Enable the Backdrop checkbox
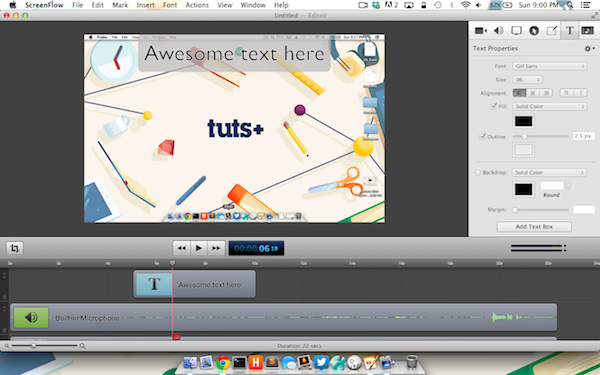Screen dimensions: 600x375 [x=478, y=173]
